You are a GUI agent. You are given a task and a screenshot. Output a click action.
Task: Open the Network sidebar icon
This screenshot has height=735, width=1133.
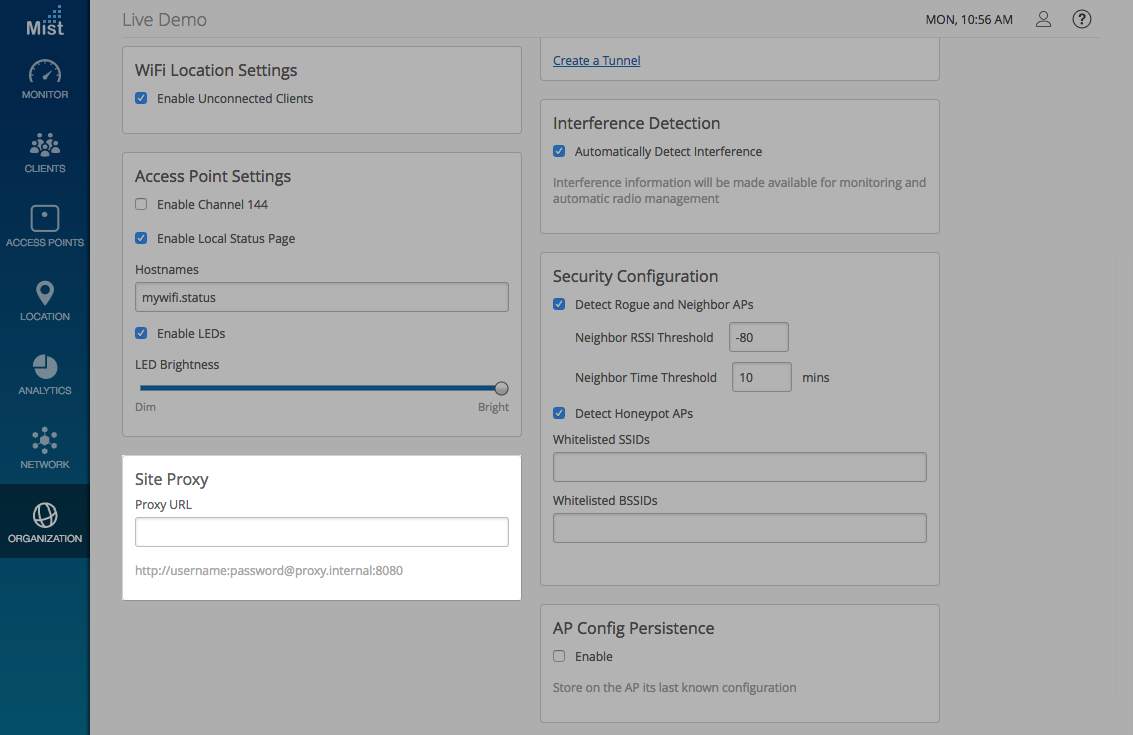[45, 449]
